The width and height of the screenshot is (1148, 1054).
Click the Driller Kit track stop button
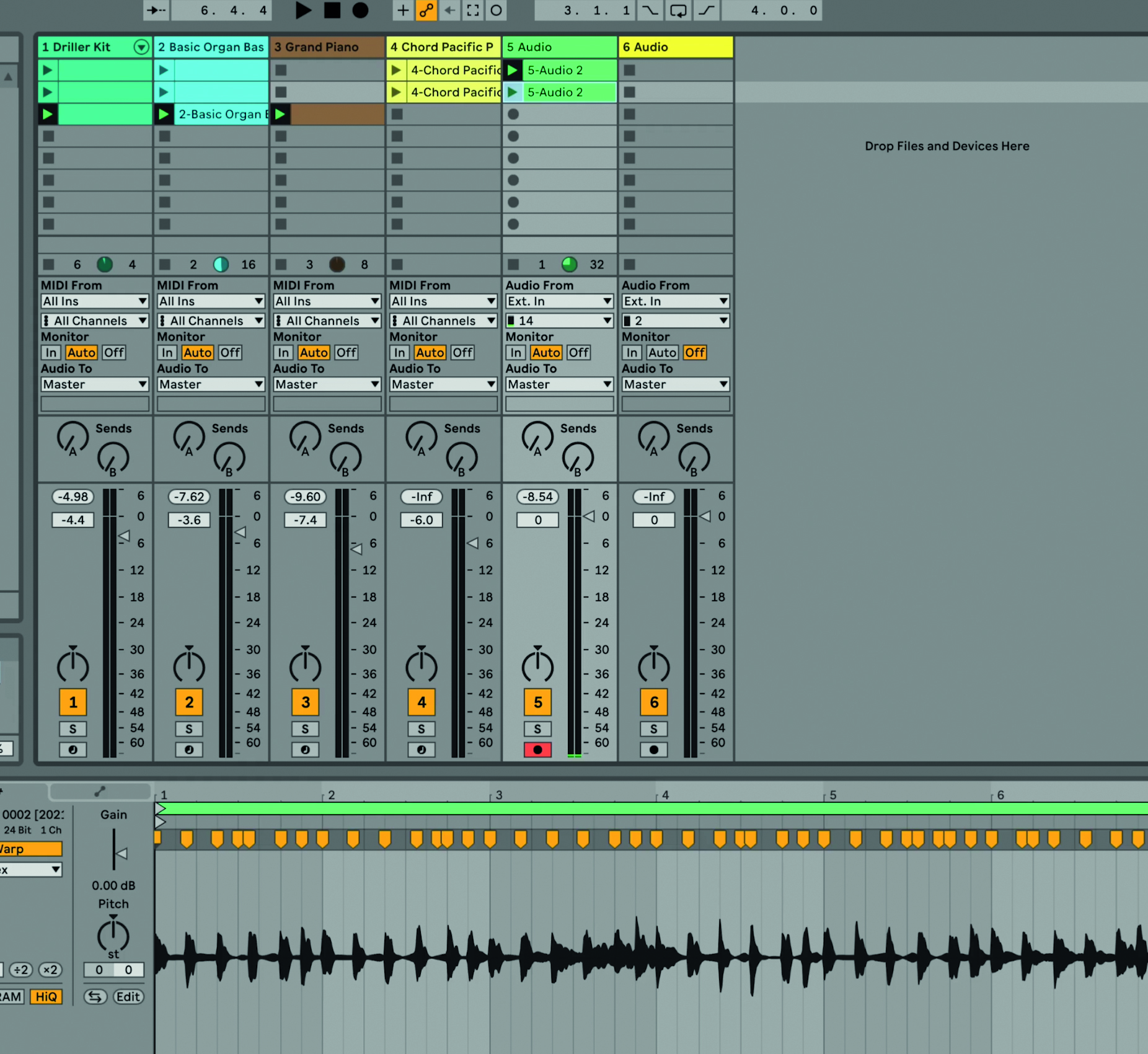point(48,265)
